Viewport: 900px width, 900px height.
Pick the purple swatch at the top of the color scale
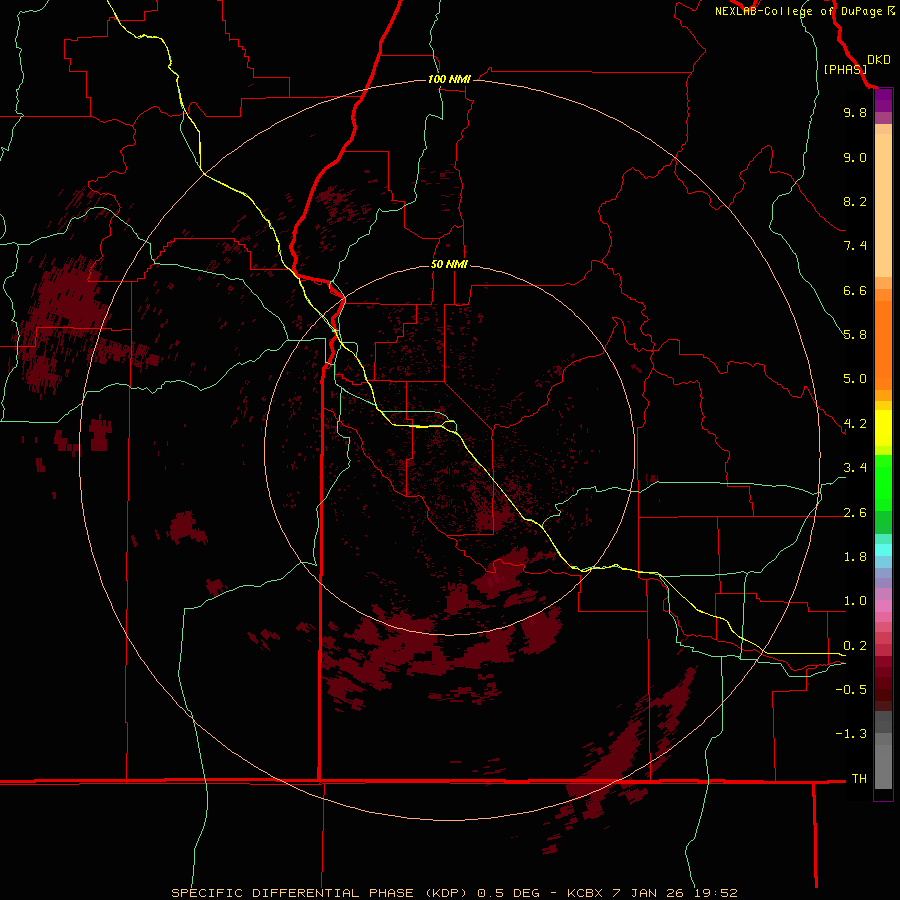pos(883,100)
